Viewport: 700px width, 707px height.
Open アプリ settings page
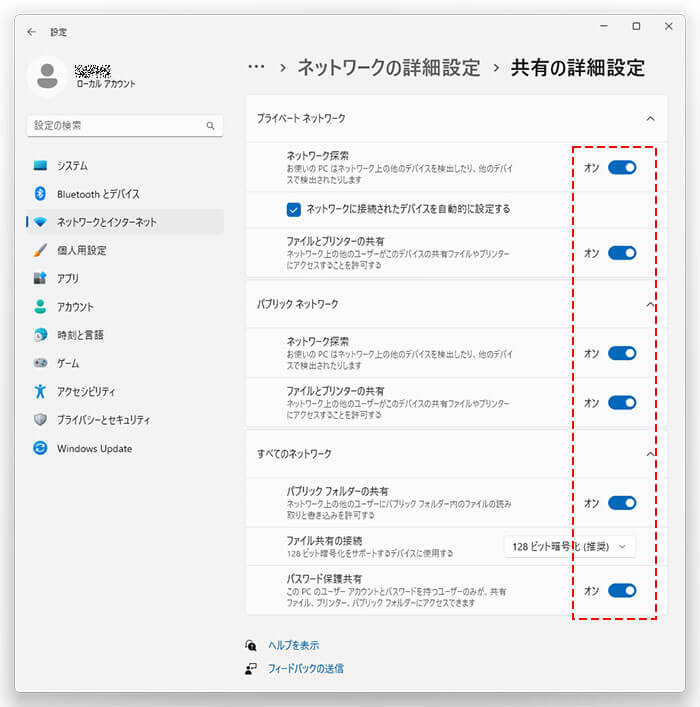125,278
